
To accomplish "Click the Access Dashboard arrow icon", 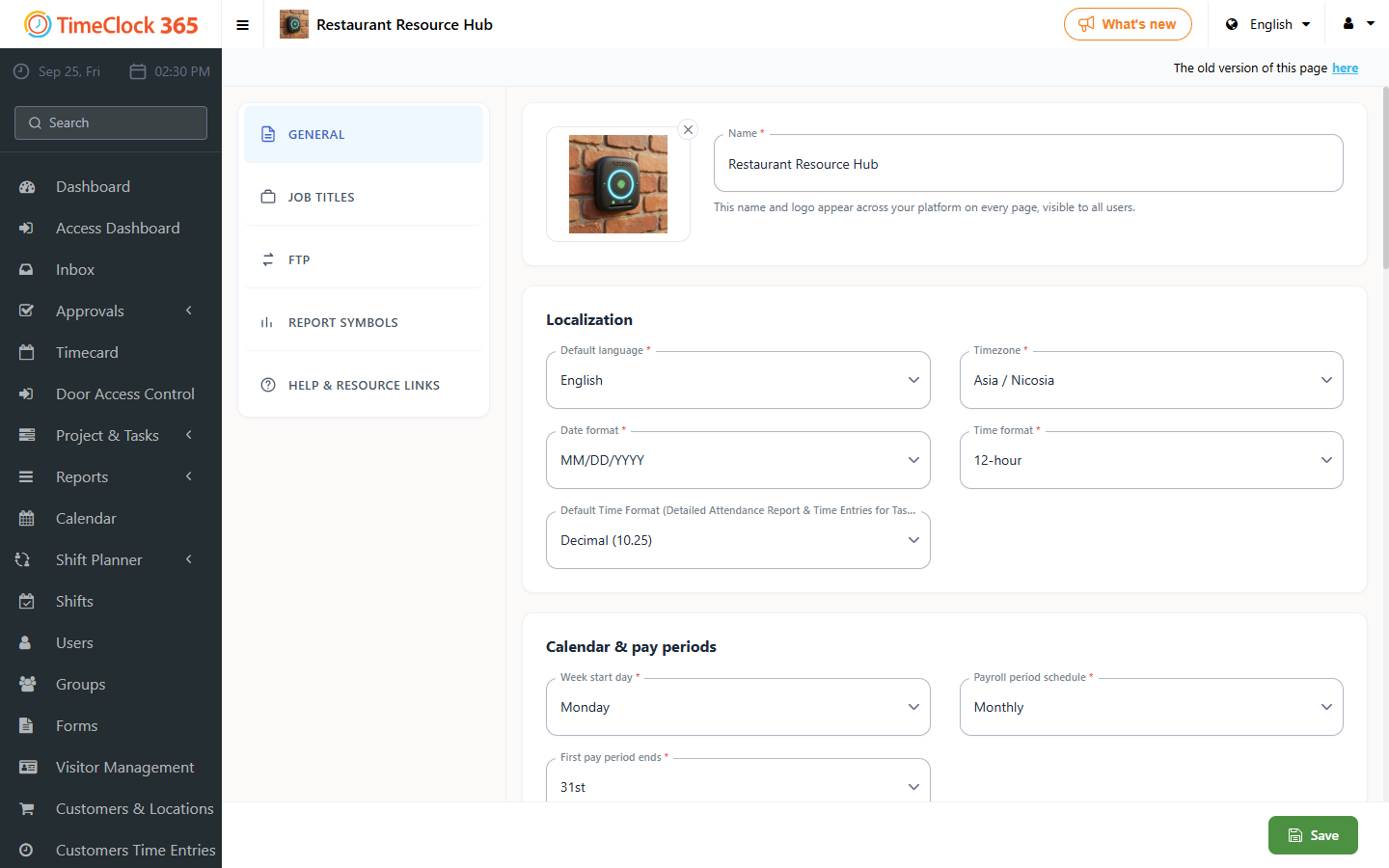I will (27, 229).
